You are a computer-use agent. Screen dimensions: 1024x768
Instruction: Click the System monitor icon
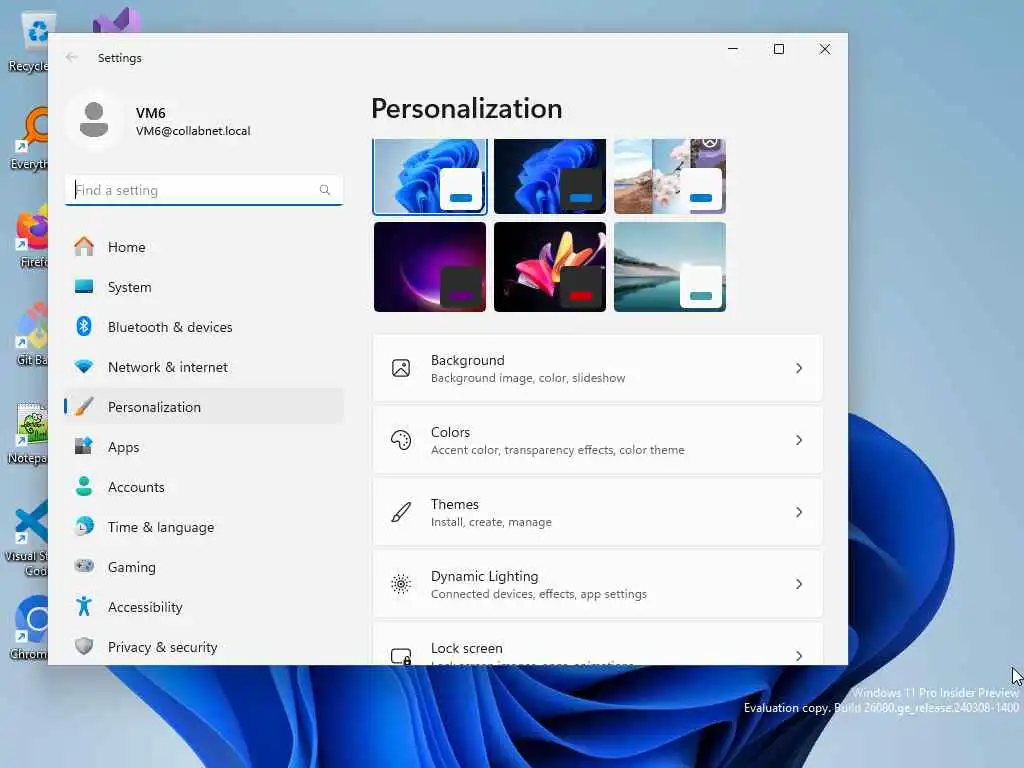(x=84, y=287)
